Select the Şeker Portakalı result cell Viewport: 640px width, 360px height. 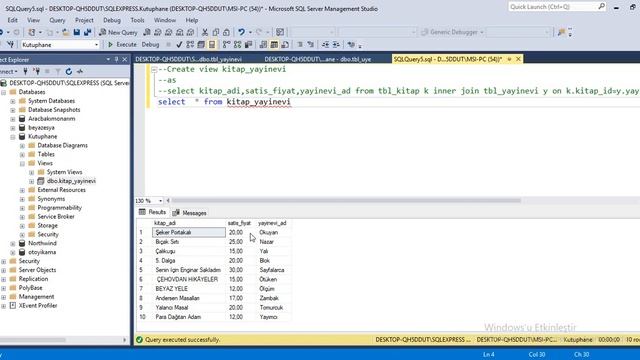pyautogui.click(x=189, y=232)
